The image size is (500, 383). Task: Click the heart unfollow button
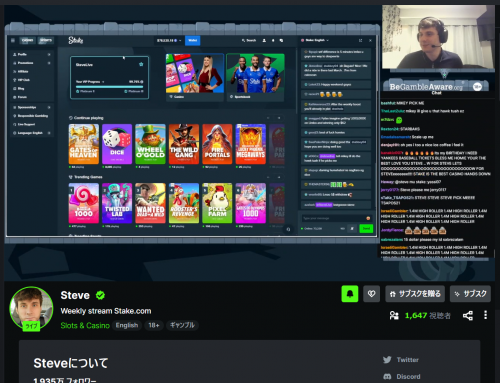pyautogui.click(x=371, y=294)
